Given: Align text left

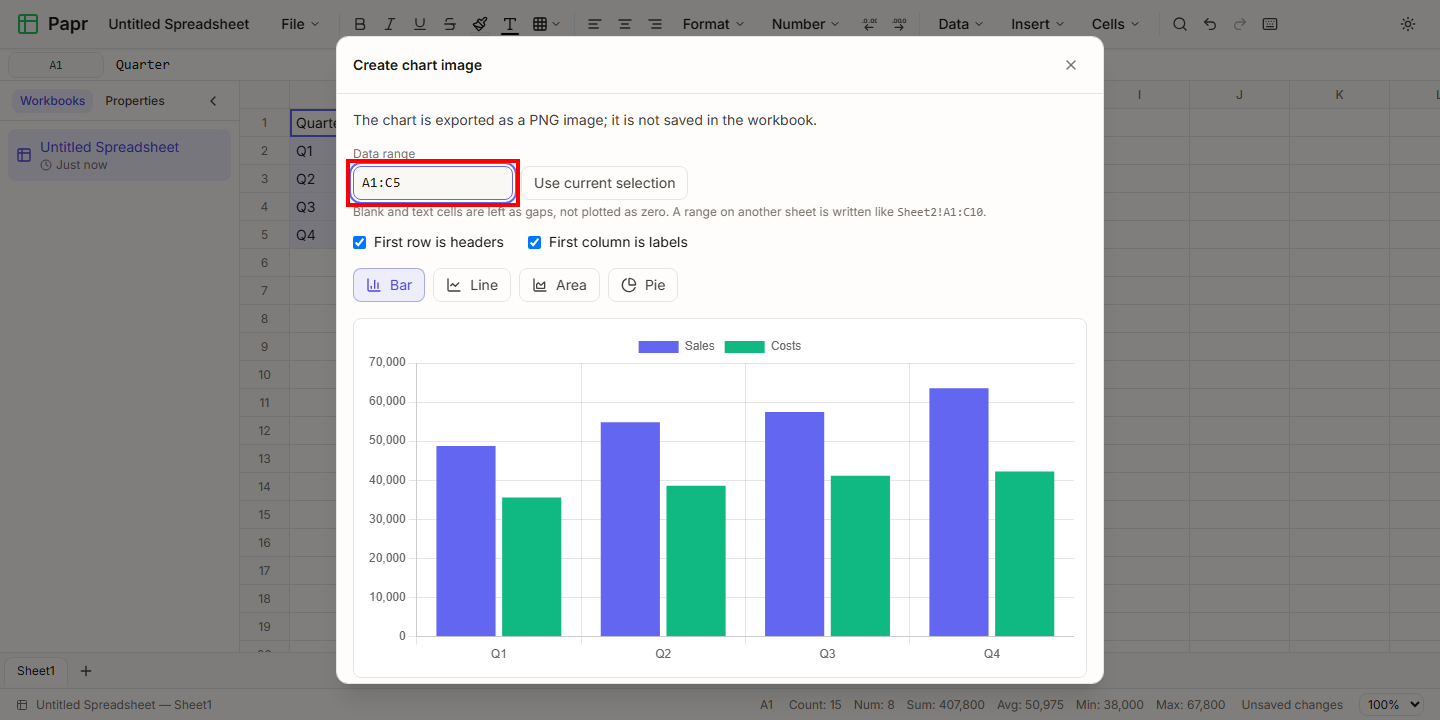Looking at the screenshot, I should pos(594,24).
